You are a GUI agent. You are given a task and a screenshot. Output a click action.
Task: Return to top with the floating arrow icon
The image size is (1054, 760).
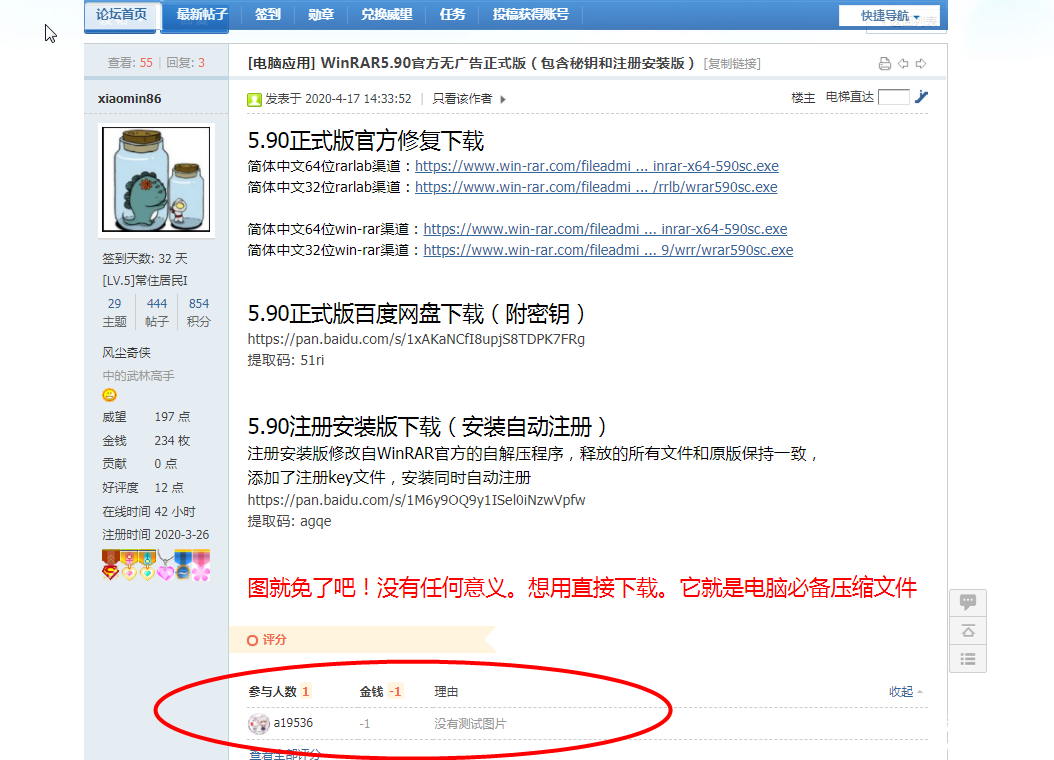click(968, 630)
